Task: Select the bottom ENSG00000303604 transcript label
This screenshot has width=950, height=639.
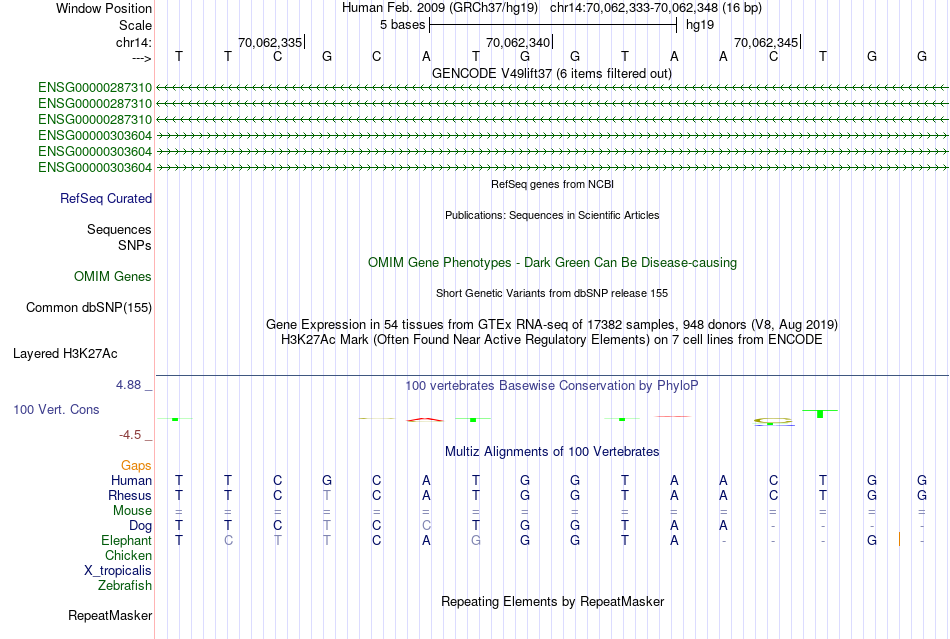Action: [95, 167]
